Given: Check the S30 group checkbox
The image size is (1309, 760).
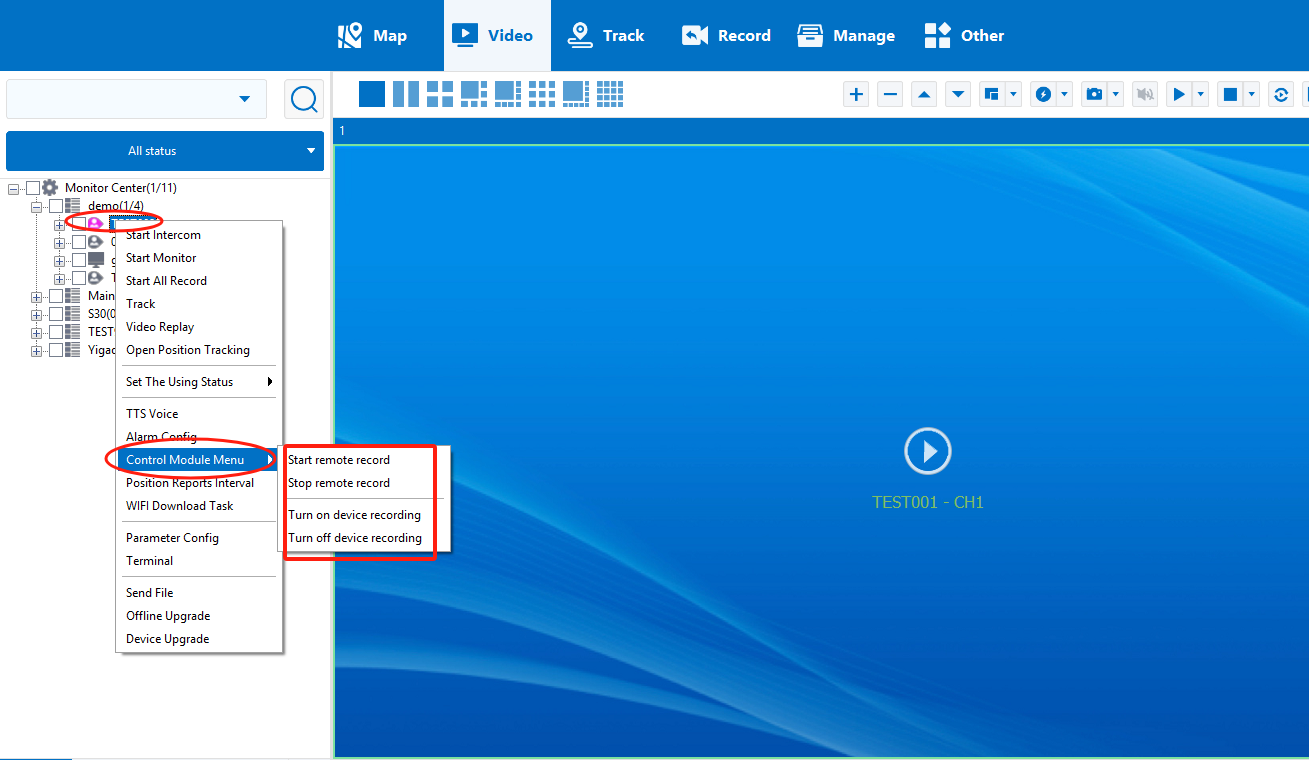Looking at the screenshot, I should (x=56, y=314).
